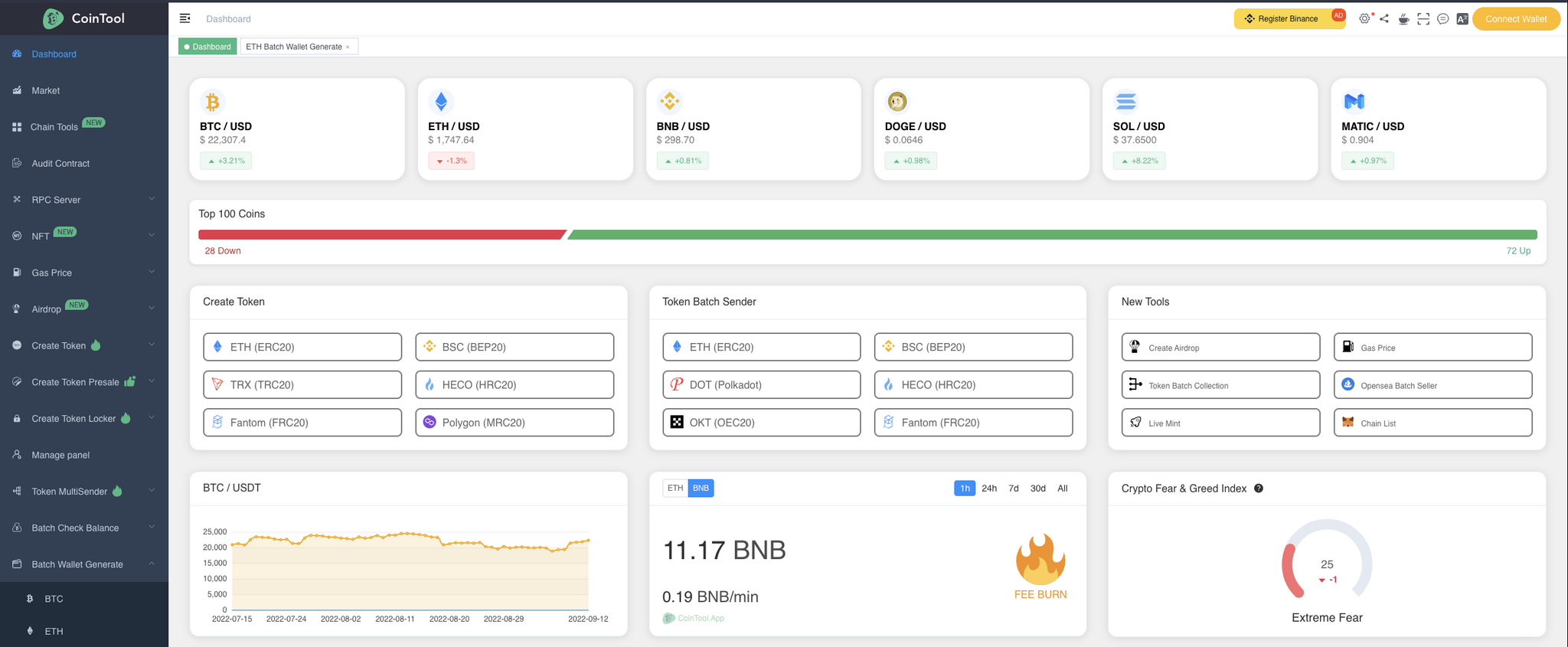Expand Create Token Locker menu
This screenshot has width=1568, height=647.
[84, 418]
